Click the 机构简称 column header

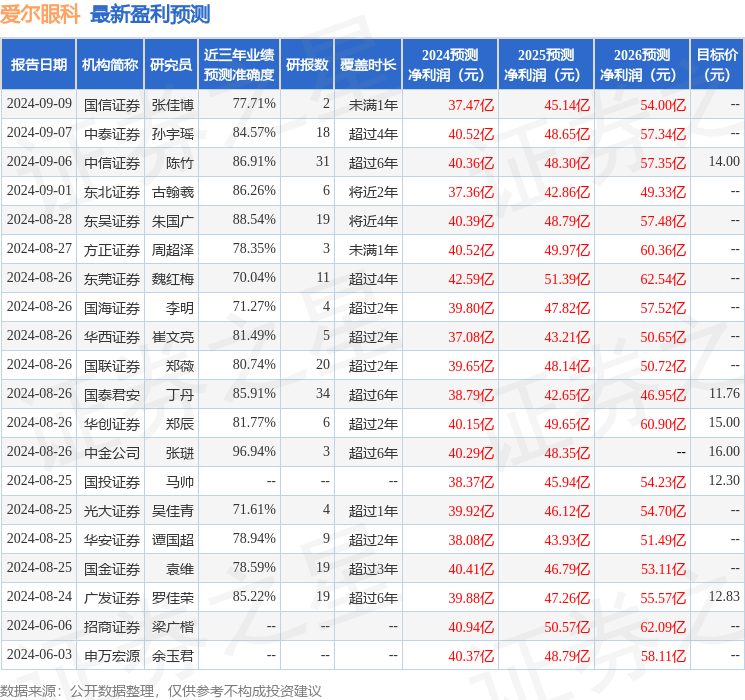(110, 65)
